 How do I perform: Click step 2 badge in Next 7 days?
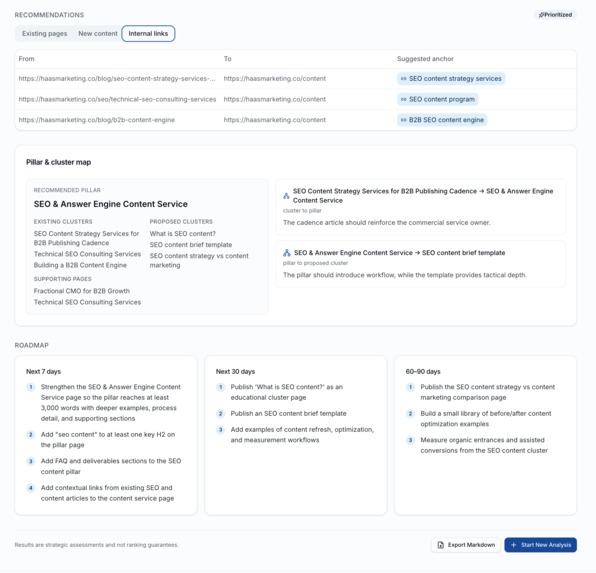(x=31, y=435)
